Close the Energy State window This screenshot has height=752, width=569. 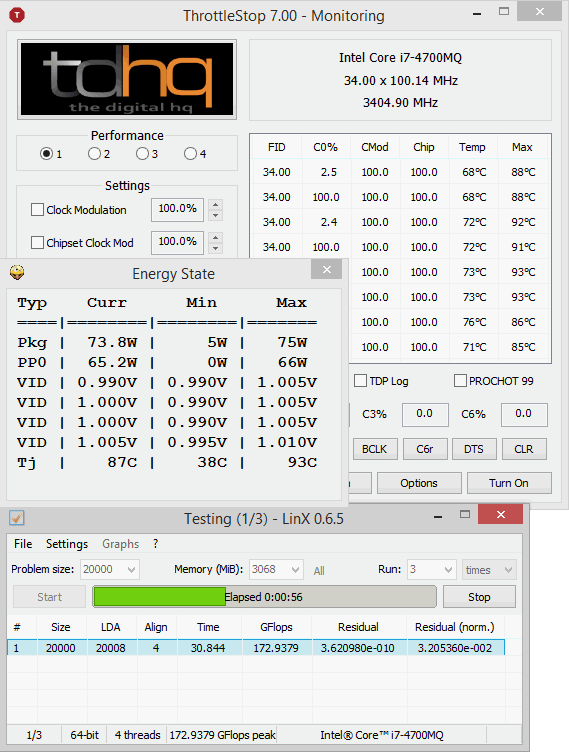point(326,270)
